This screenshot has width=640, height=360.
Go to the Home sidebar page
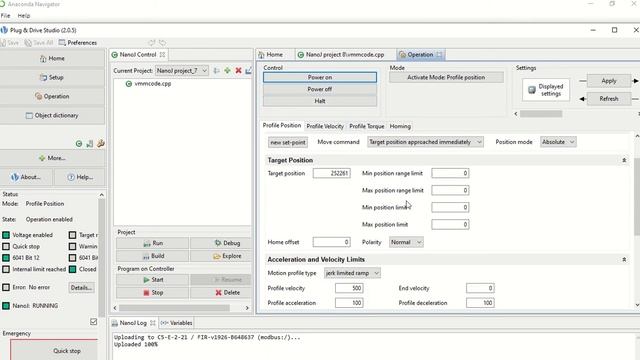click(52, 58)
